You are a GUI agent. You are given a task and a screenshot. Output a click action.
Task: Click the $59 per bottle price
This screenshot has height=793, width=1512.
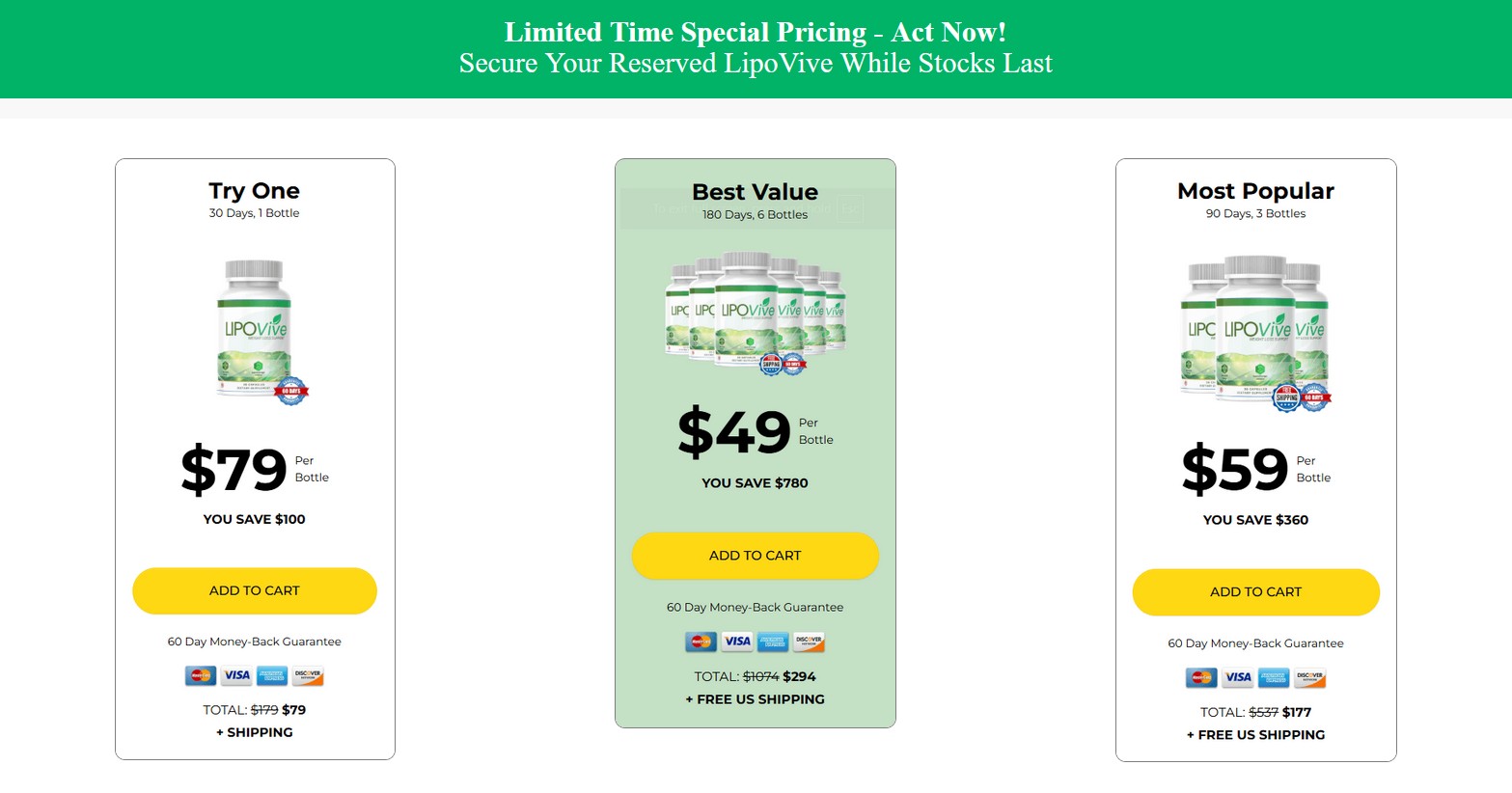click(x=1235, y=470)
